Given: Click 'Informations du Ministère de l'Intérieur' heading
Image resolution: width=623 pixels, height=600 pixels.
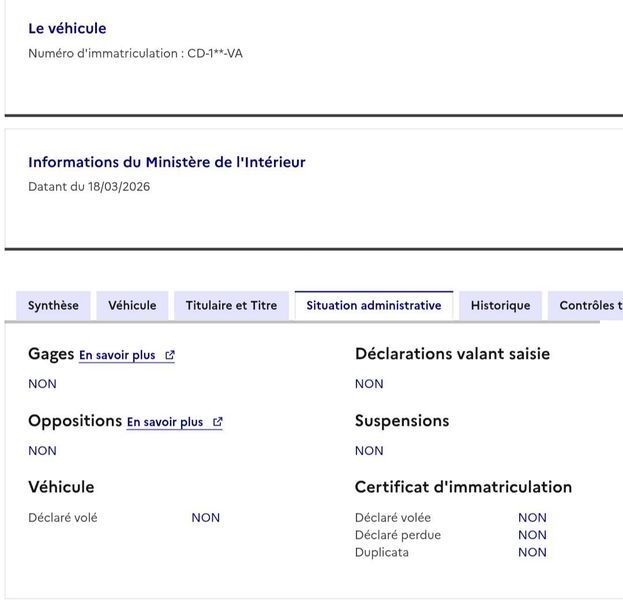Looking at the screenshot, I should point(166,162).
